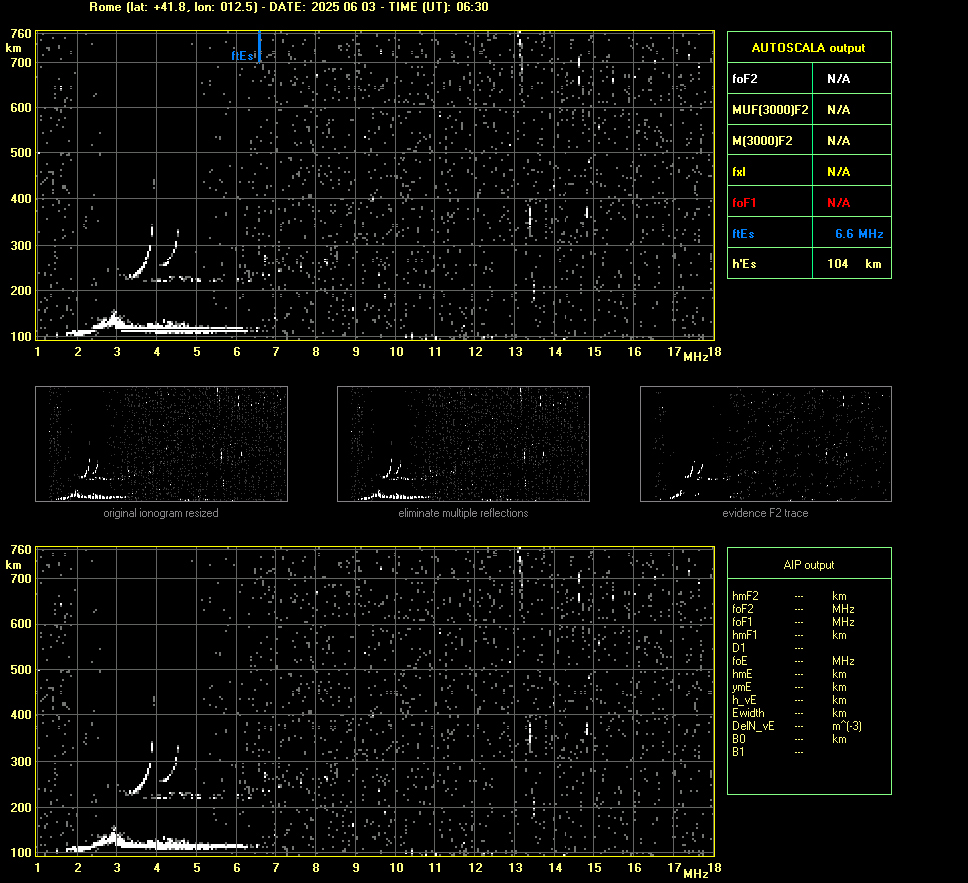Click Ewidth in AIP output list

point(748,713)
